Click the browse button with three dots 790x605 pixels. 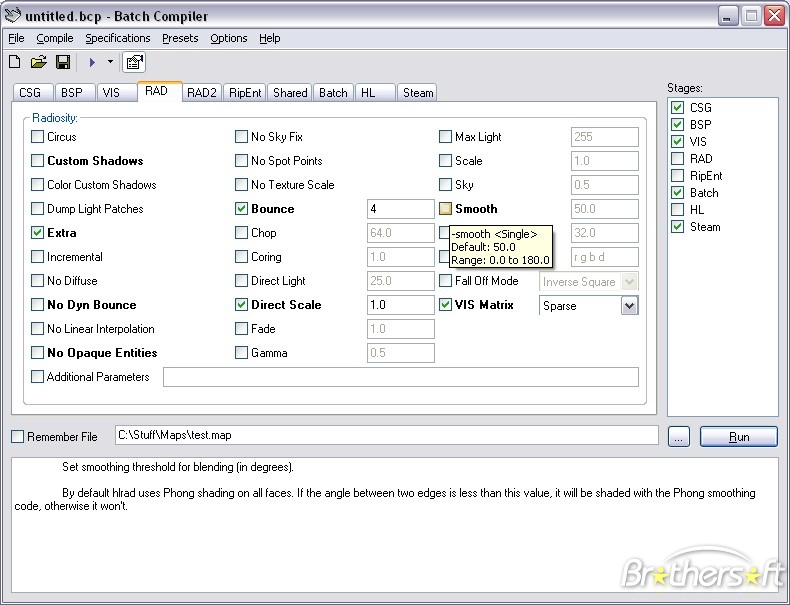[x=679, y=437]
